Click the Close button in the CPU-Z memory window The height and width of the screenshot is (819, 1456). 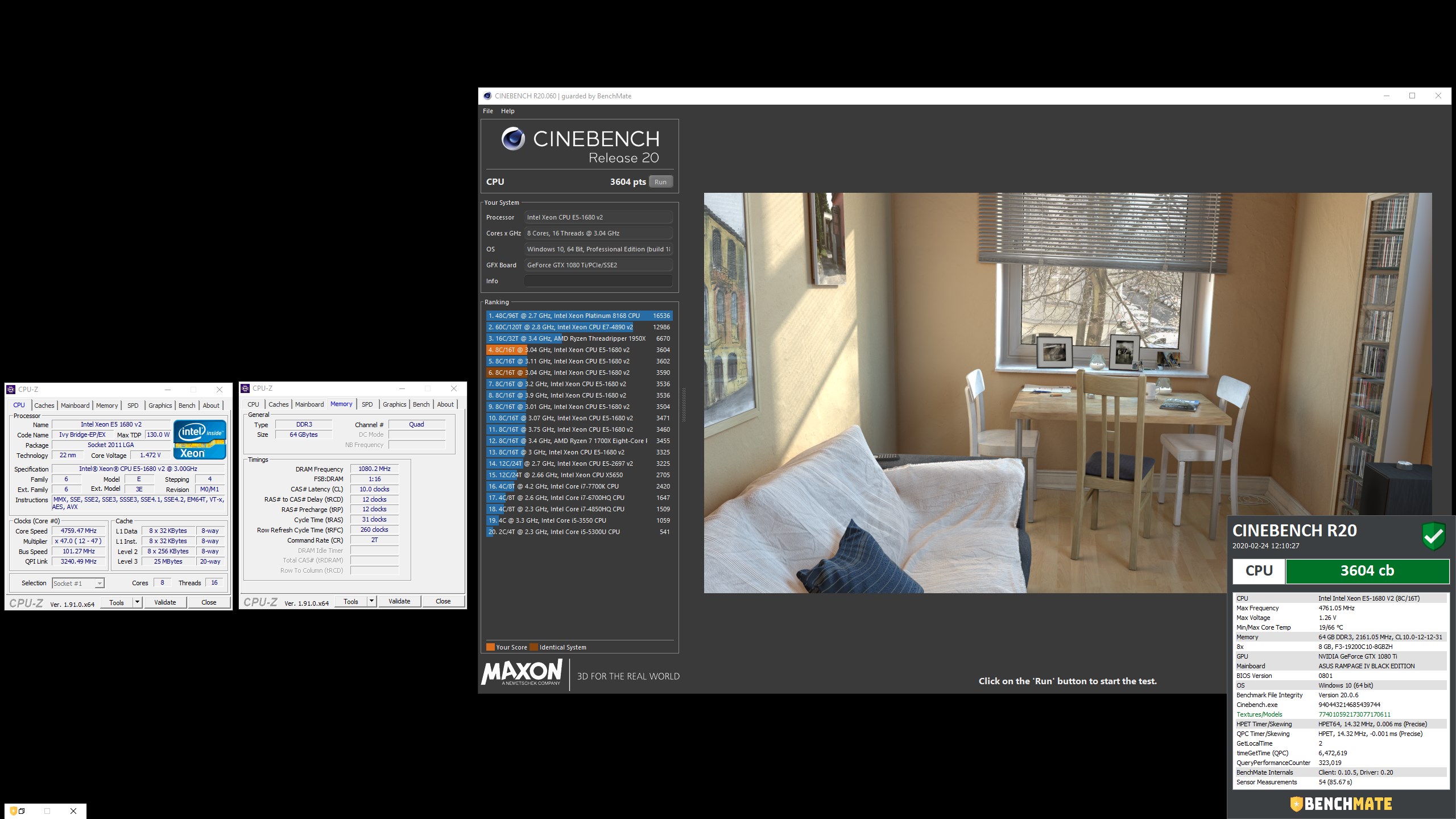point(443,601)
